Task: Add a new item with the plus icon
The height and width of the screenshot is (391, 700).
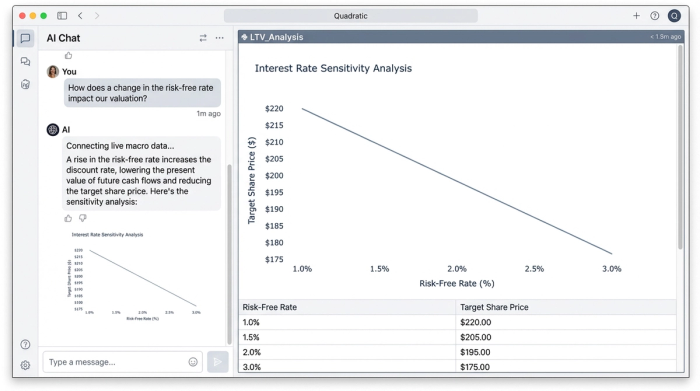Action: pyautogui.click(x=636, y=16)
